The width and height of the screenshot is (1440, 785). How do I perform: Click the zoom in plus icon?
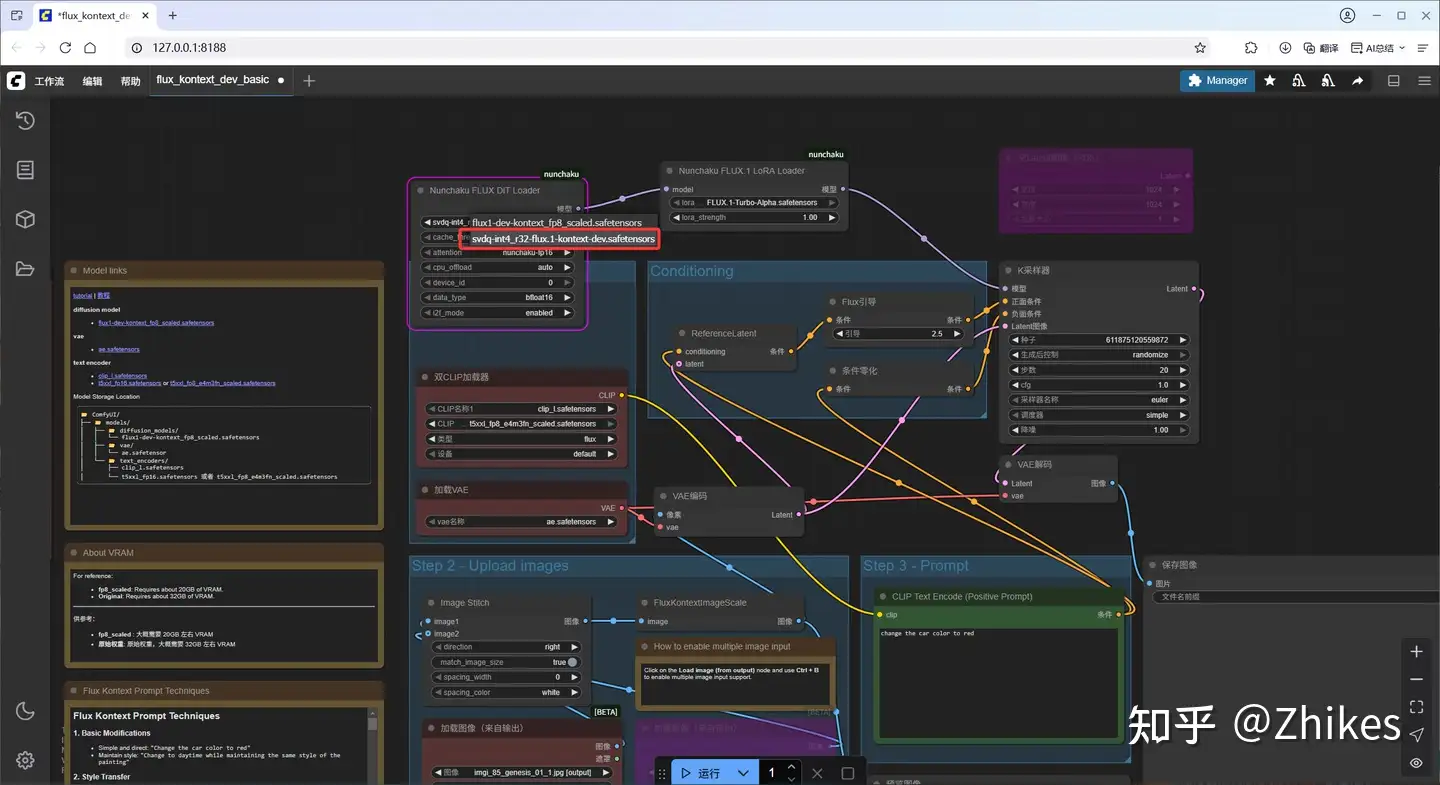click(1416, 652)
